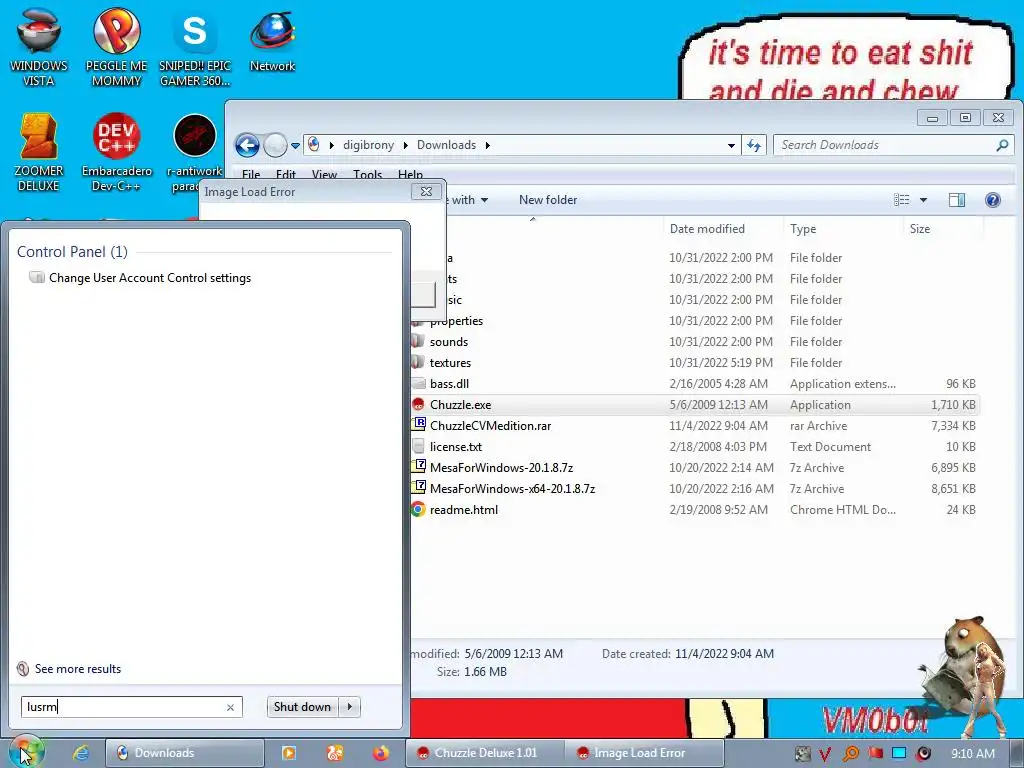Open the recent pages dropdown in Explorer
This screenshot has width=1024, height=768.
[295, 146]
